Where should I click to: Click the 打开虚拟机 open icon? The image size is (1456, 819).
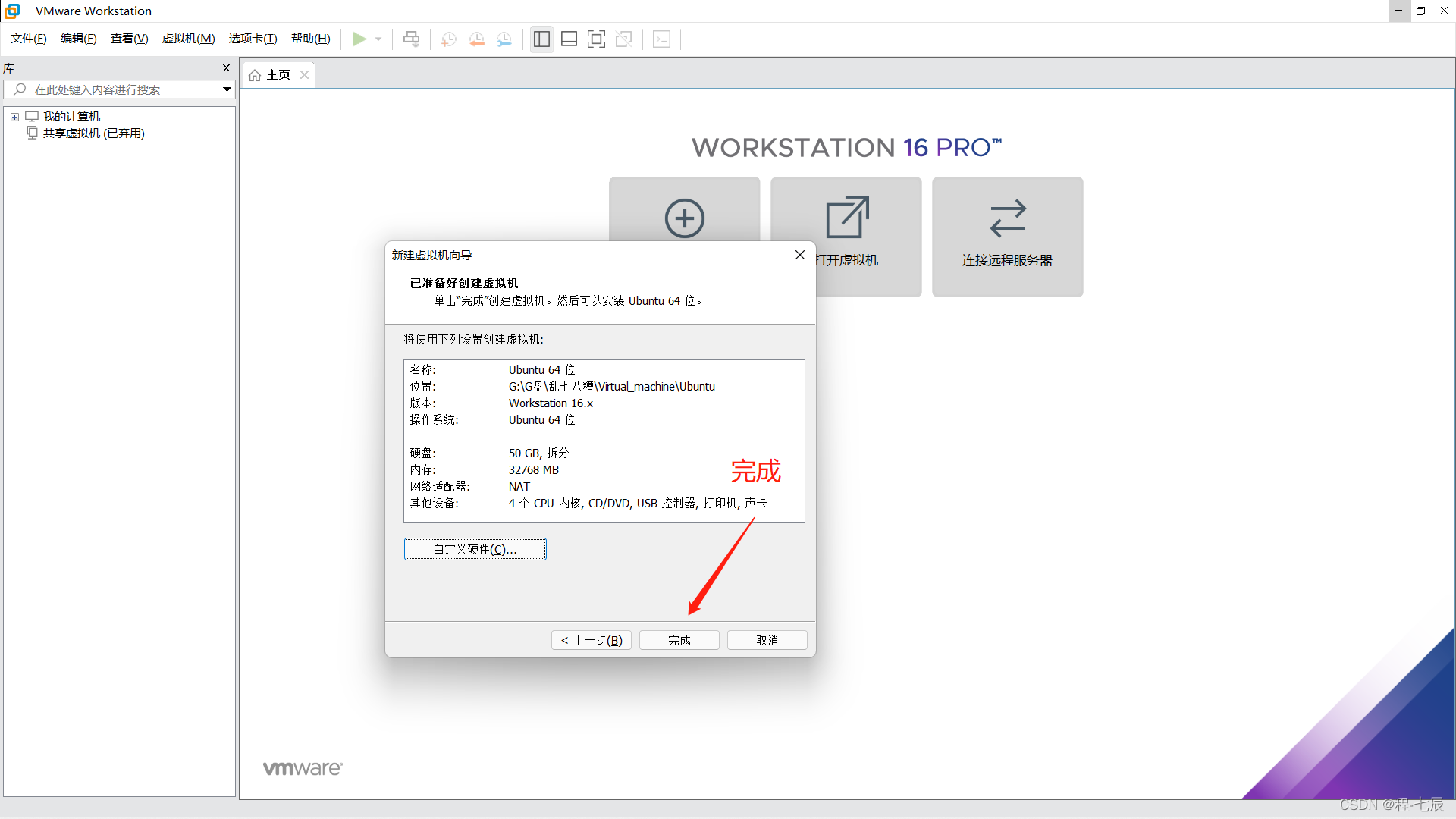tap(847, 217)
